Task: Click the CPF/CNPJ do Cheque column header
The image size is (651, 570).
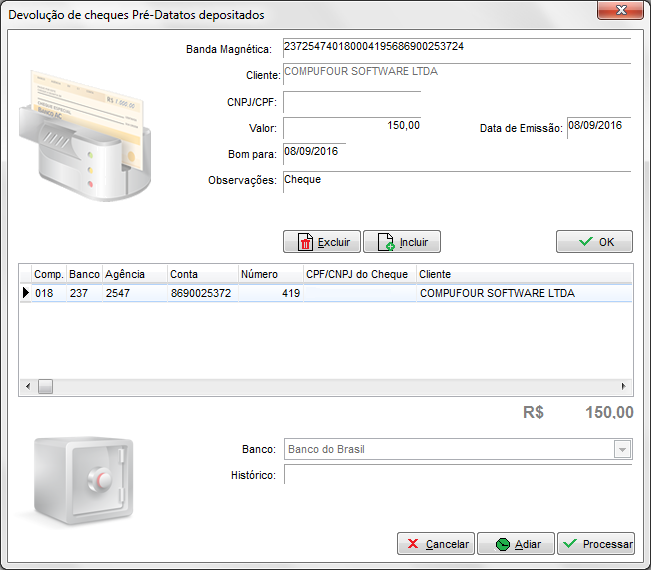Action: tap(359, 274)
